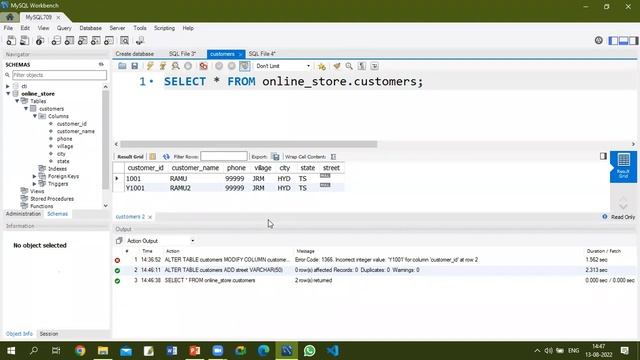Collapse the online_store schema
This screenshot has width=640, height=360.
tap(8, 93)
